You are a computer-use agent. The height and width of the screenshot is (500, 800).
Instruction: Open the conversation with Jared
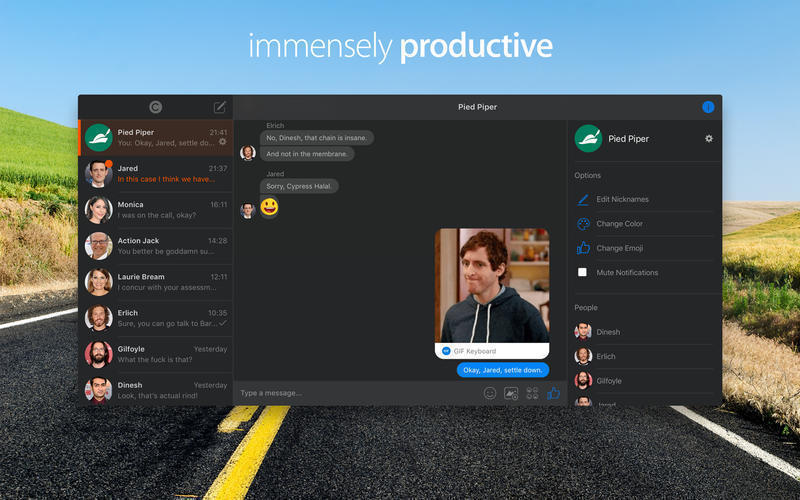(156, 174)
